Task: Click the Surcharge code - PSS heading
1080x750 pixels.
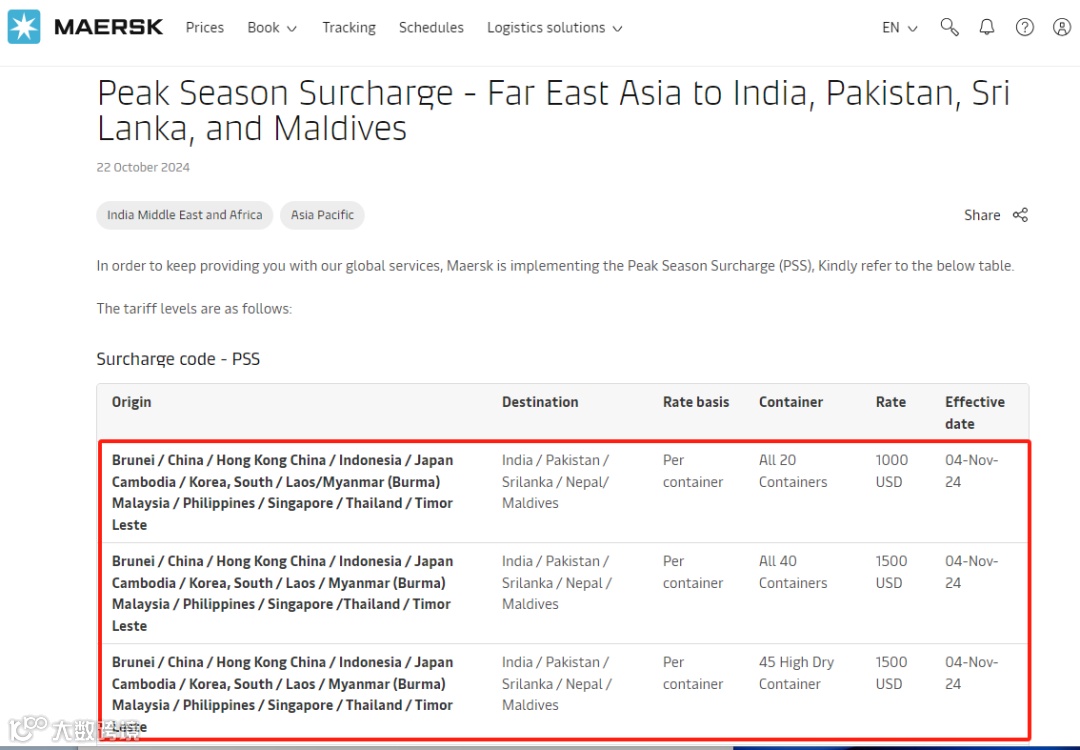Action: click(178, 359)
